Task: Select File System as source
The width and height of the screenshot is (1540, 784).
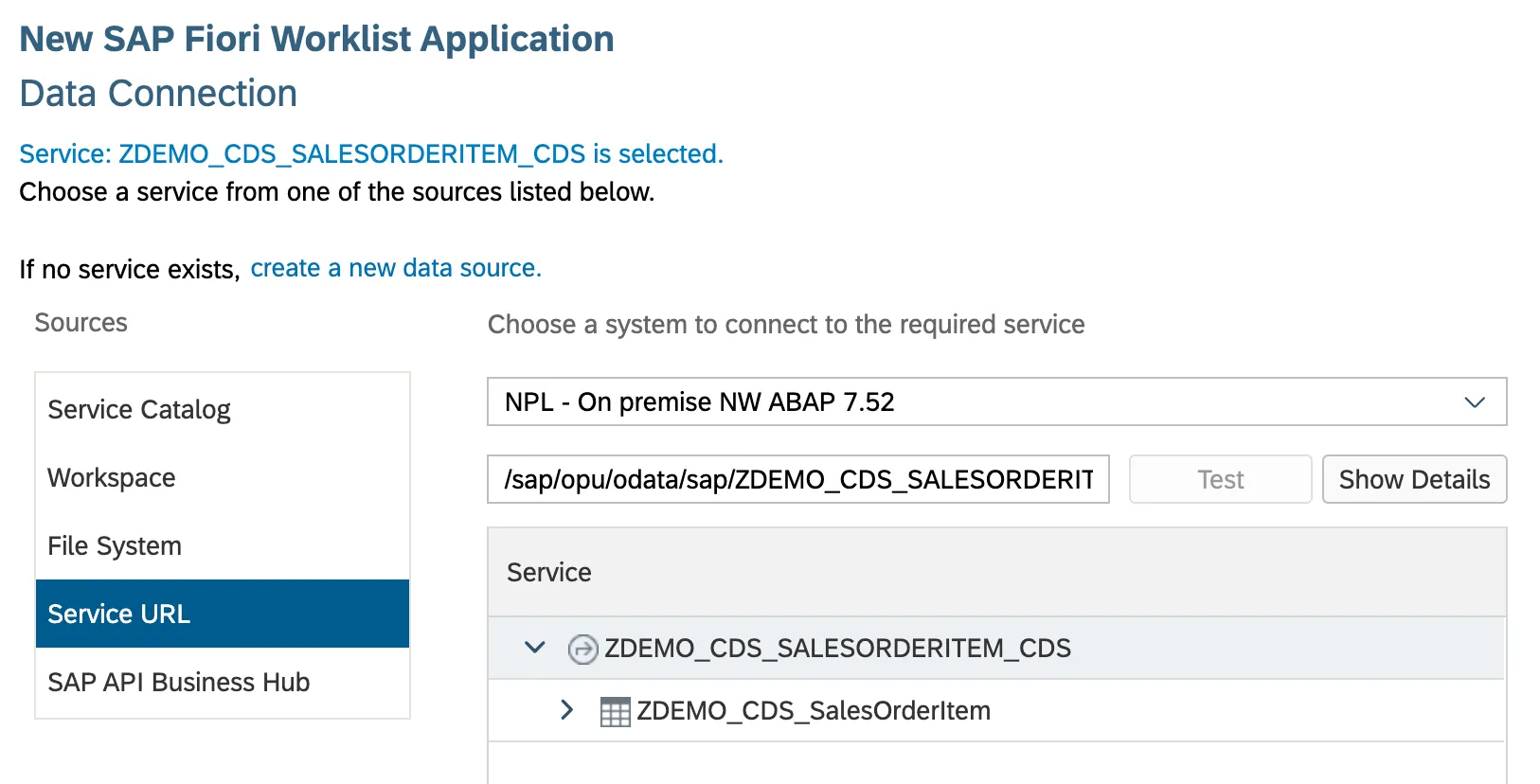Action: tap(115, 546)
